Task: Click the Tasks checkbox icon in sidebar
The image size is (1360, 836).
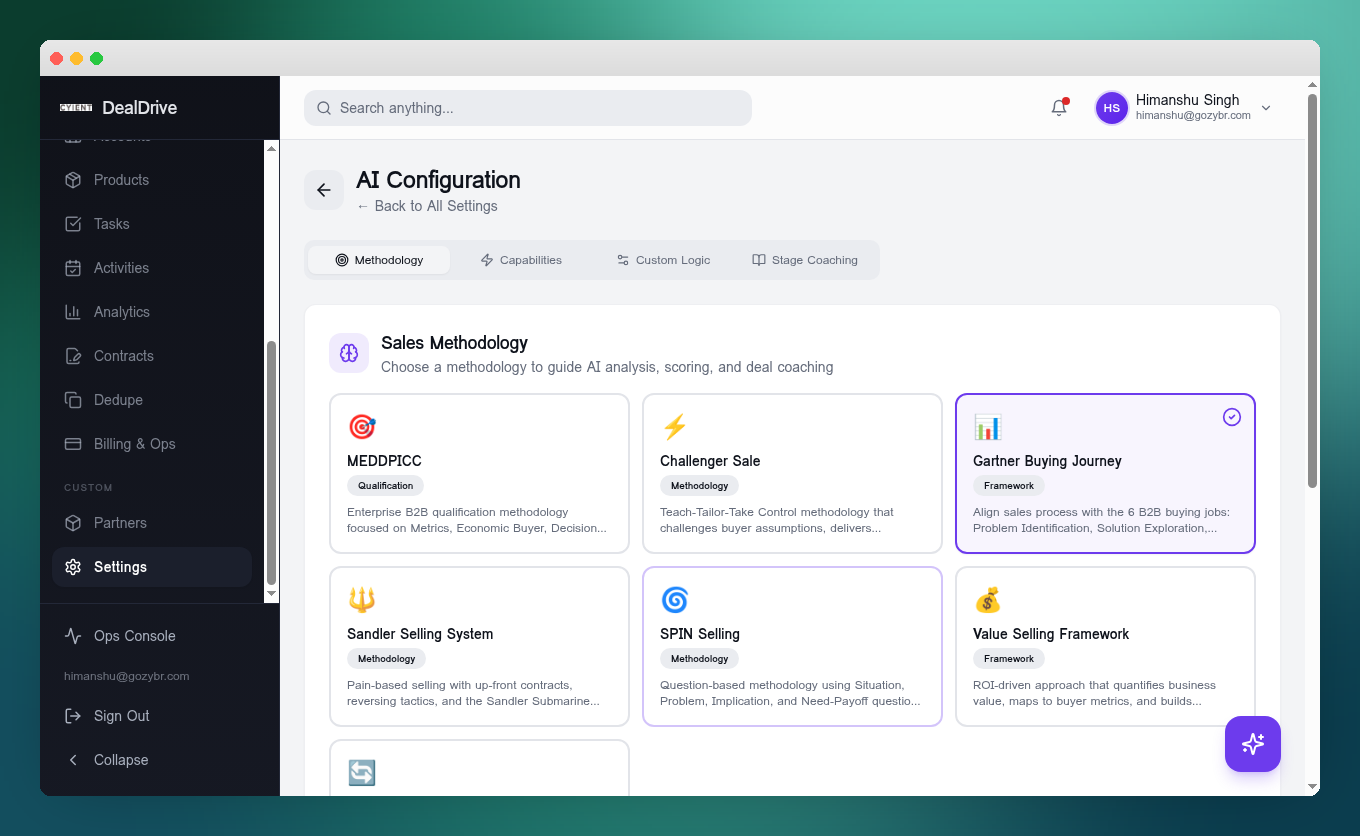Action: (73, 224)
